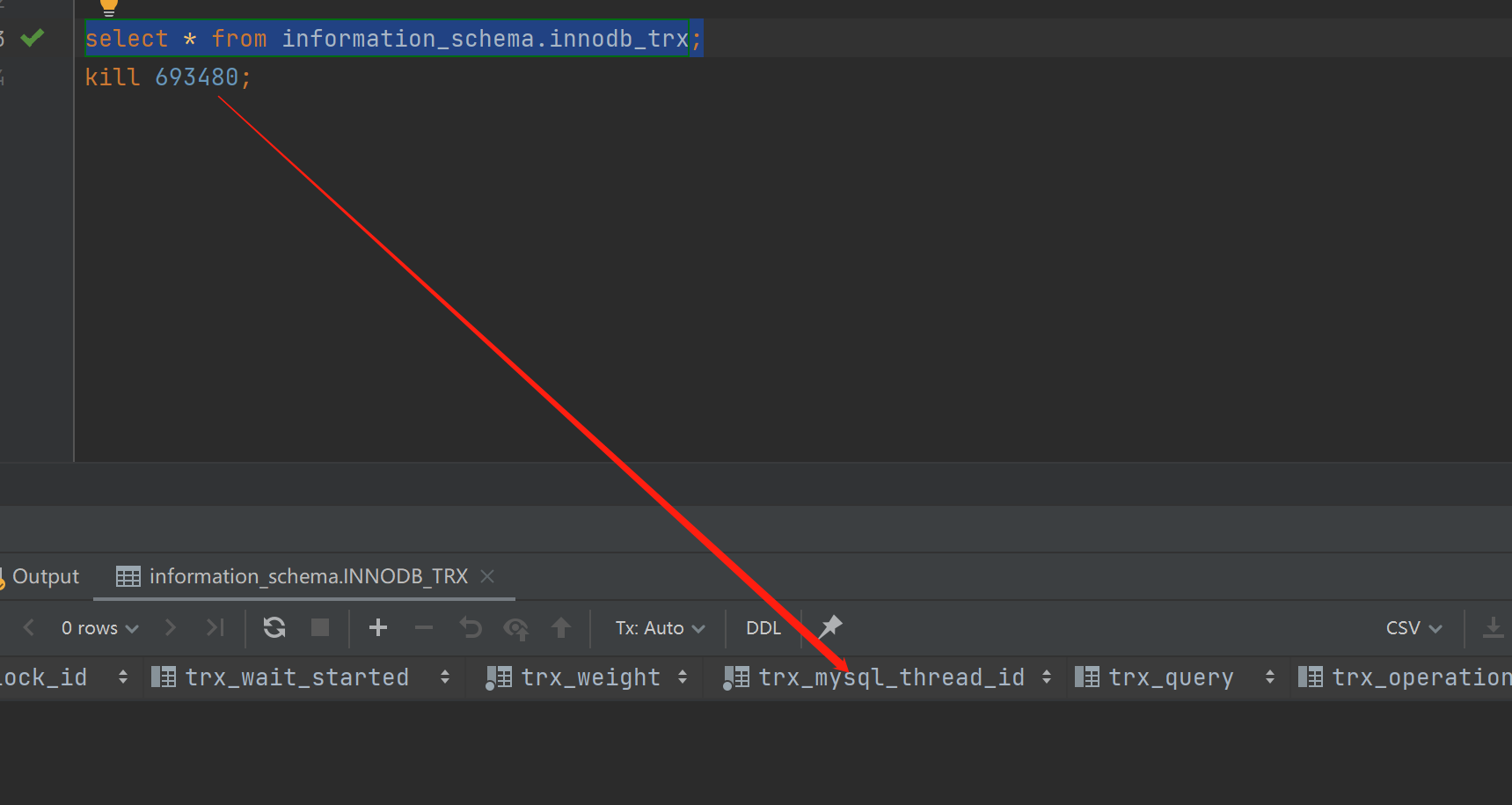Reload the result data

click(274, 627)
